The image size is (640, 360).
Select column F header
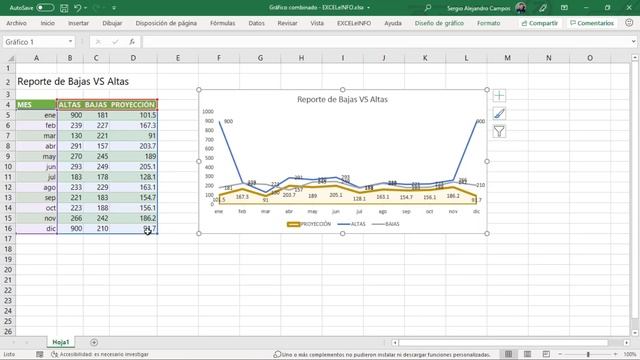[x=219, y=58]
